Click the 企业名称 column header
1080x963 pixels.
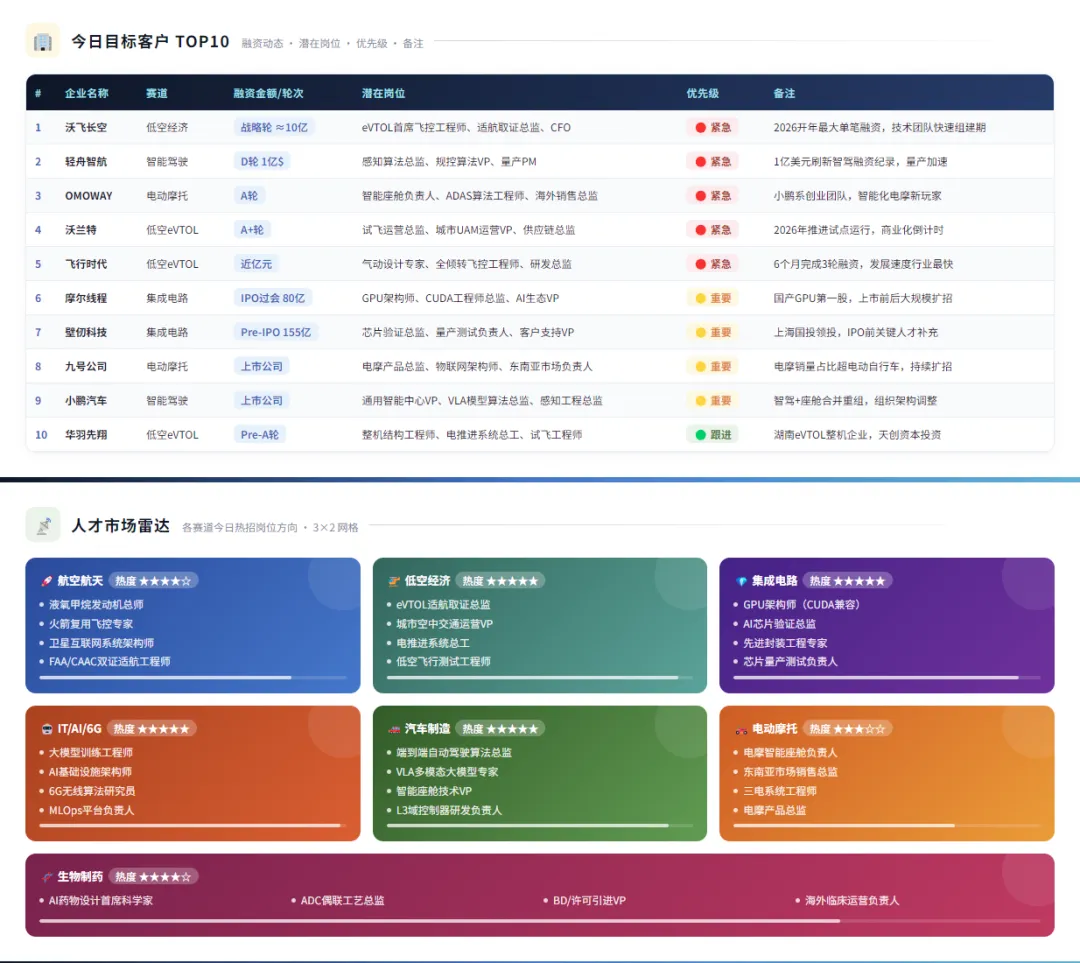[x=87, y=93]
